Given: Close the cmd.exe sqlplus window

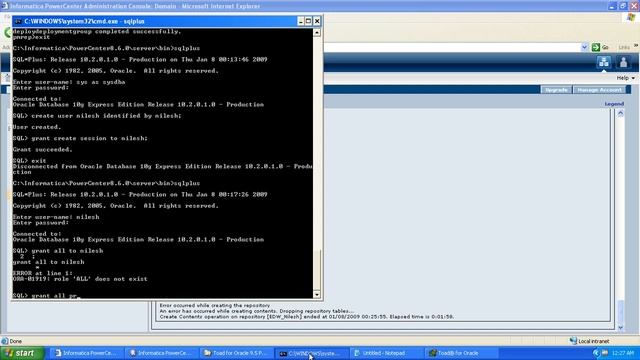Looking at the screenshot, I should point(317,21).
